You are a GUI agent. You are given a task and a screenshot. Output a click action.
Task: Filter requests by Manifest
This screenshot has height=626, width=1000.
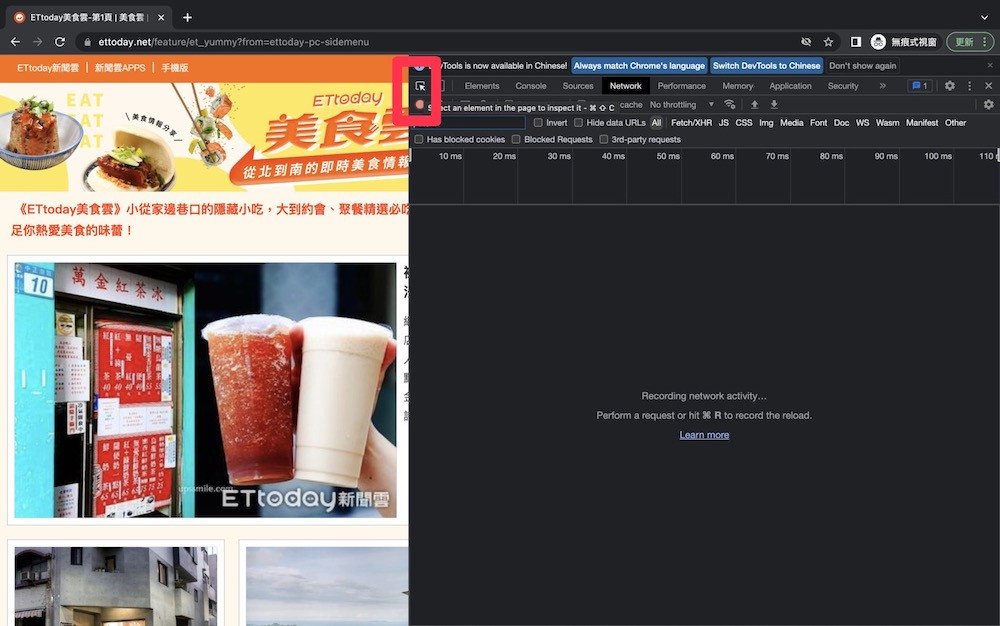coord(922,122)
